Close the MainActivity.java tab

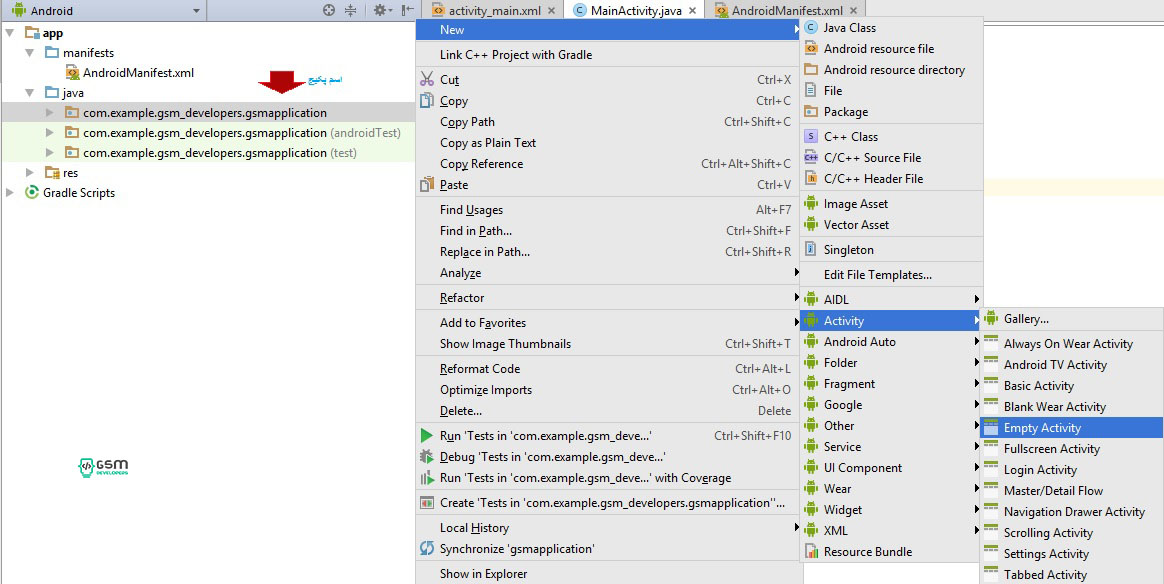[x=692, y=10]
